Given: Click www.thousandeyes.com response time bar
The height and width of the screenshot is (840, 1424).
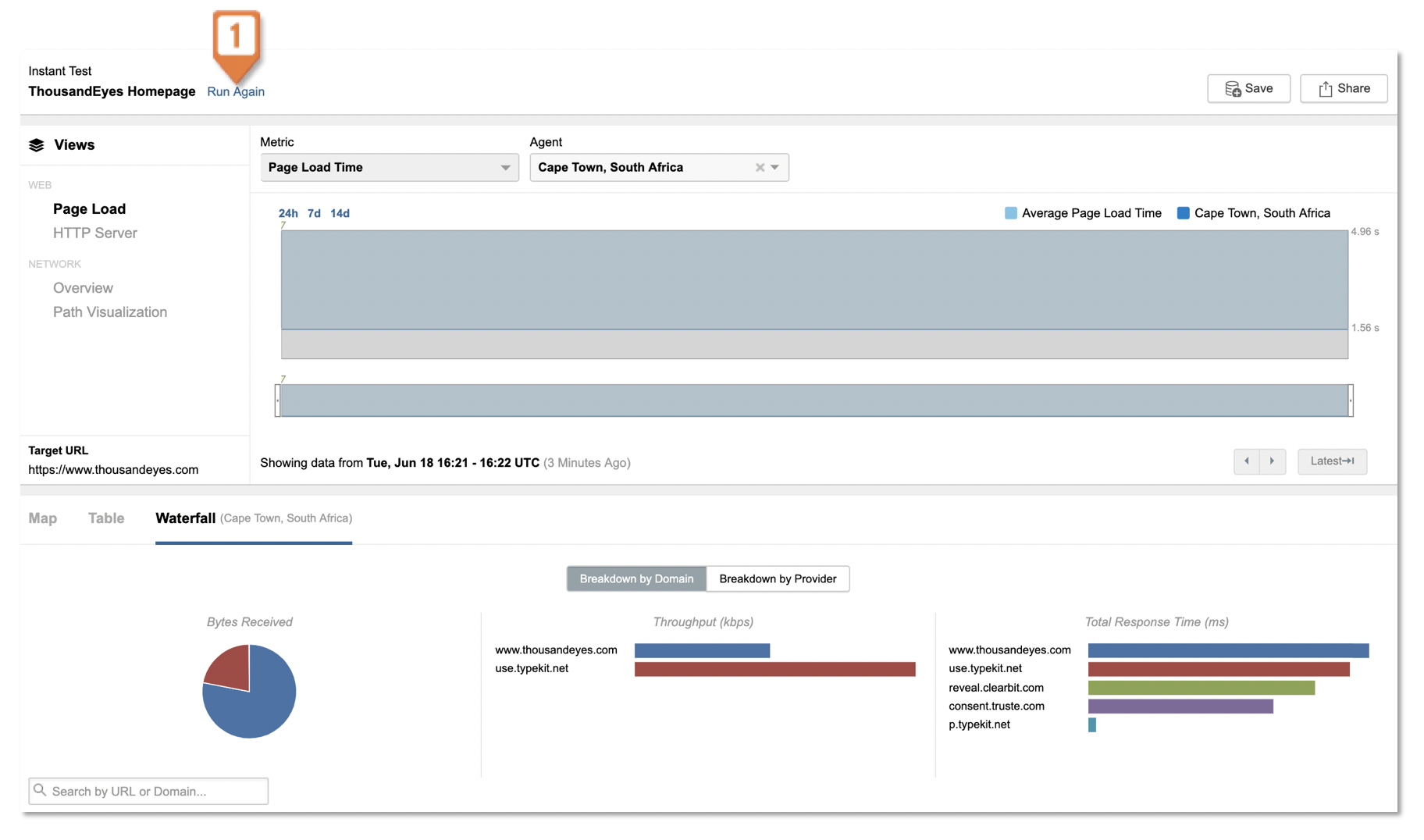Looking at the screenshot, I should click(x=1228, y=650).
